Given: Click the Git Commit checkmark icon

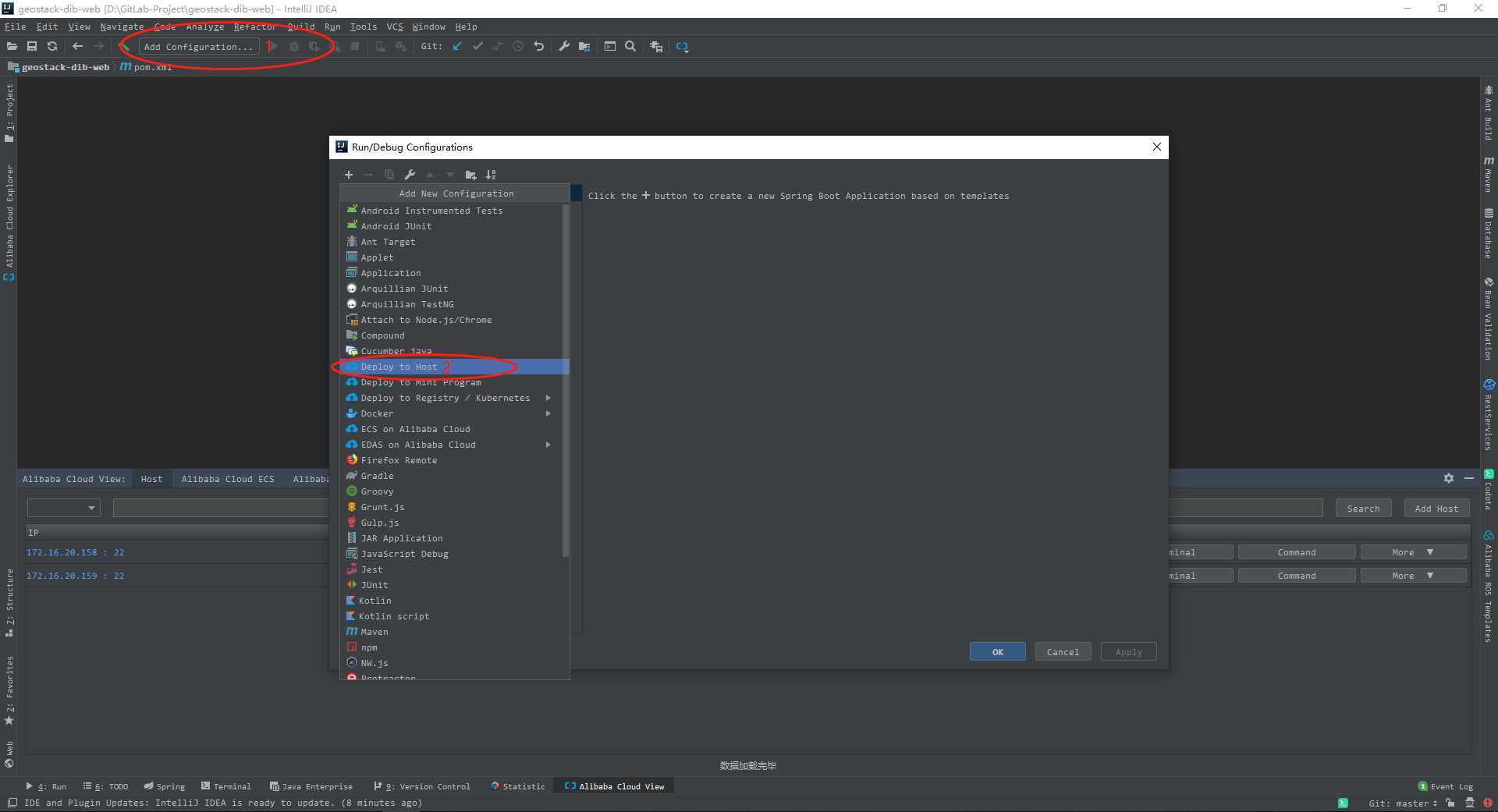Looking at the screenshot, I should tap(477, 47).
